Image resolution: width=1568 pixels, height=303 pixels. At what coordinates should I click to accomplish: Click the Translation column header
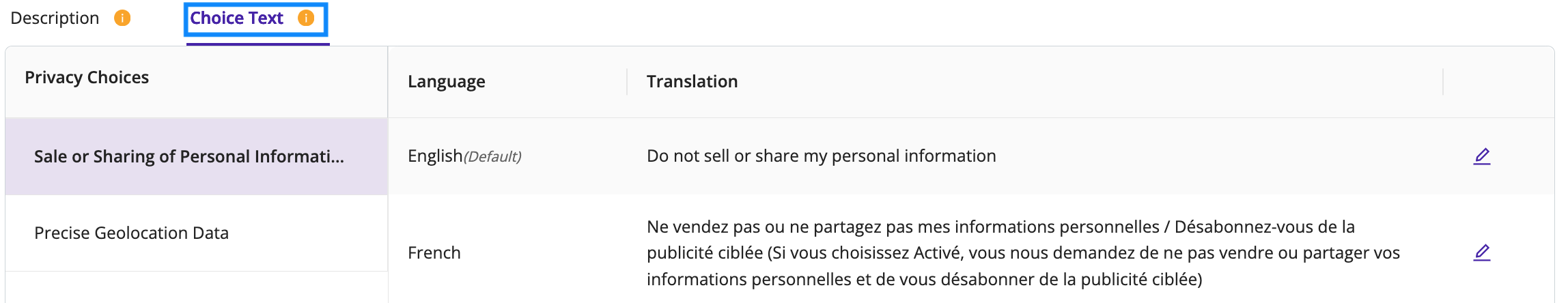692,81
